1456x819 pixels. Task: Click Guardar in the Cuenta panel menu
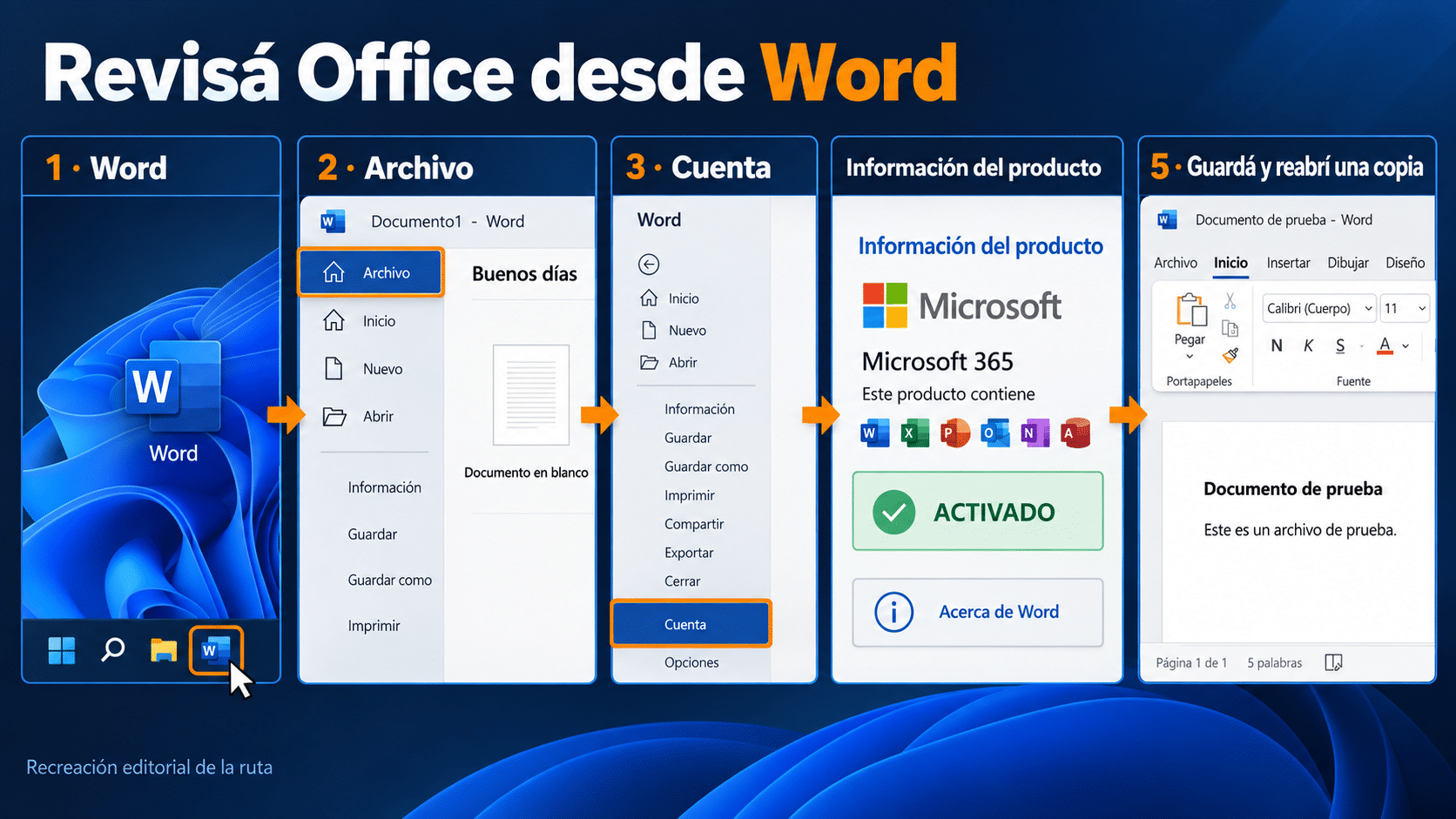[x=688, y=438]
